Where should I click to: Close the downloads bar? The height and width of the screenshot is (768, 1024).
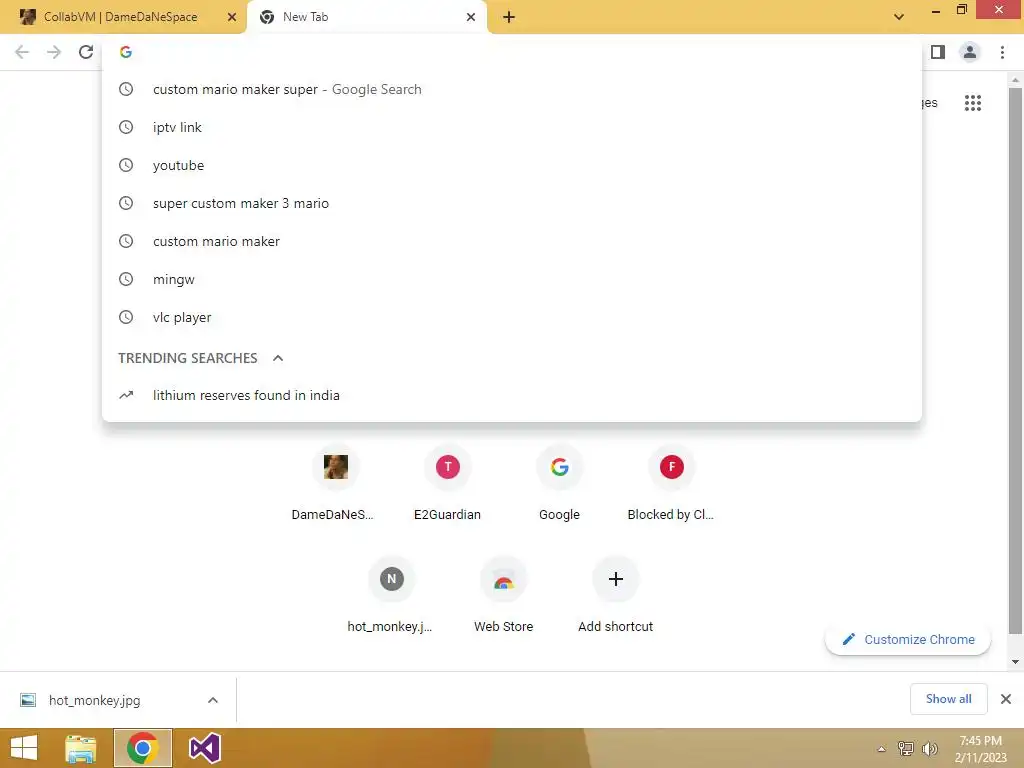coord(1006,699)
